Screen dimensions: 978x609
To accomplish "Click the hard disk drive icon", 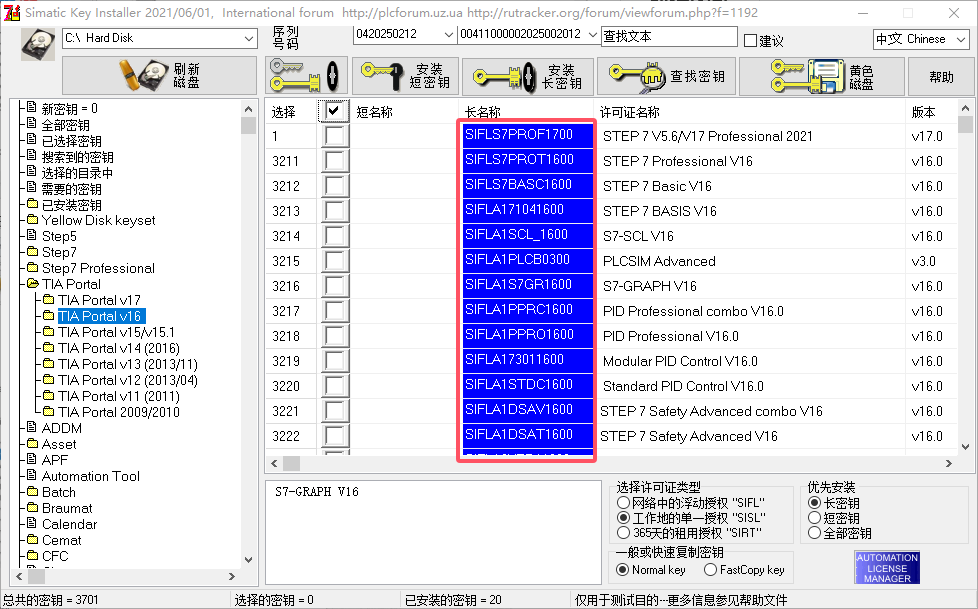I will 38,44.
